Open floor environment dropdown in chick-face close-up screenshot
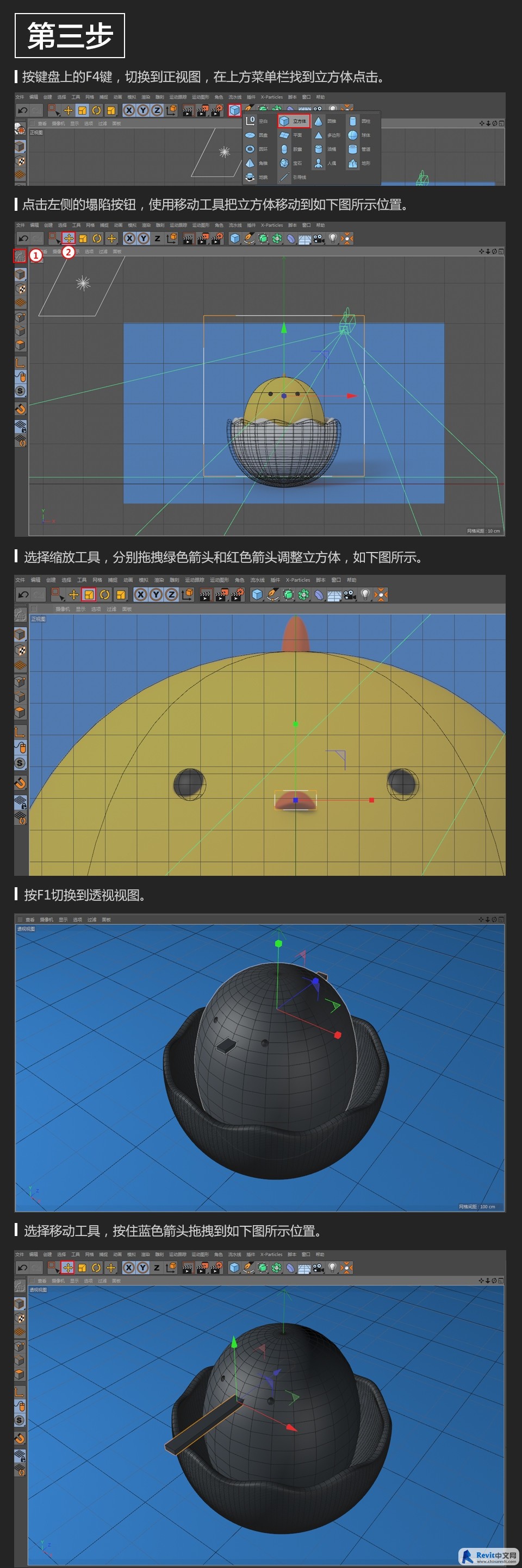This screenshot has width=522, height=1568. click(334, 595)
